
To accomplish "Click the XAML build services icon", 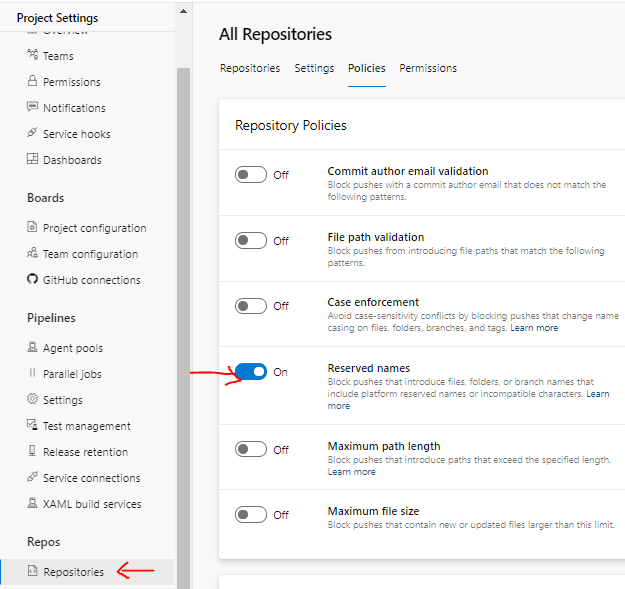I will (32, 503).
